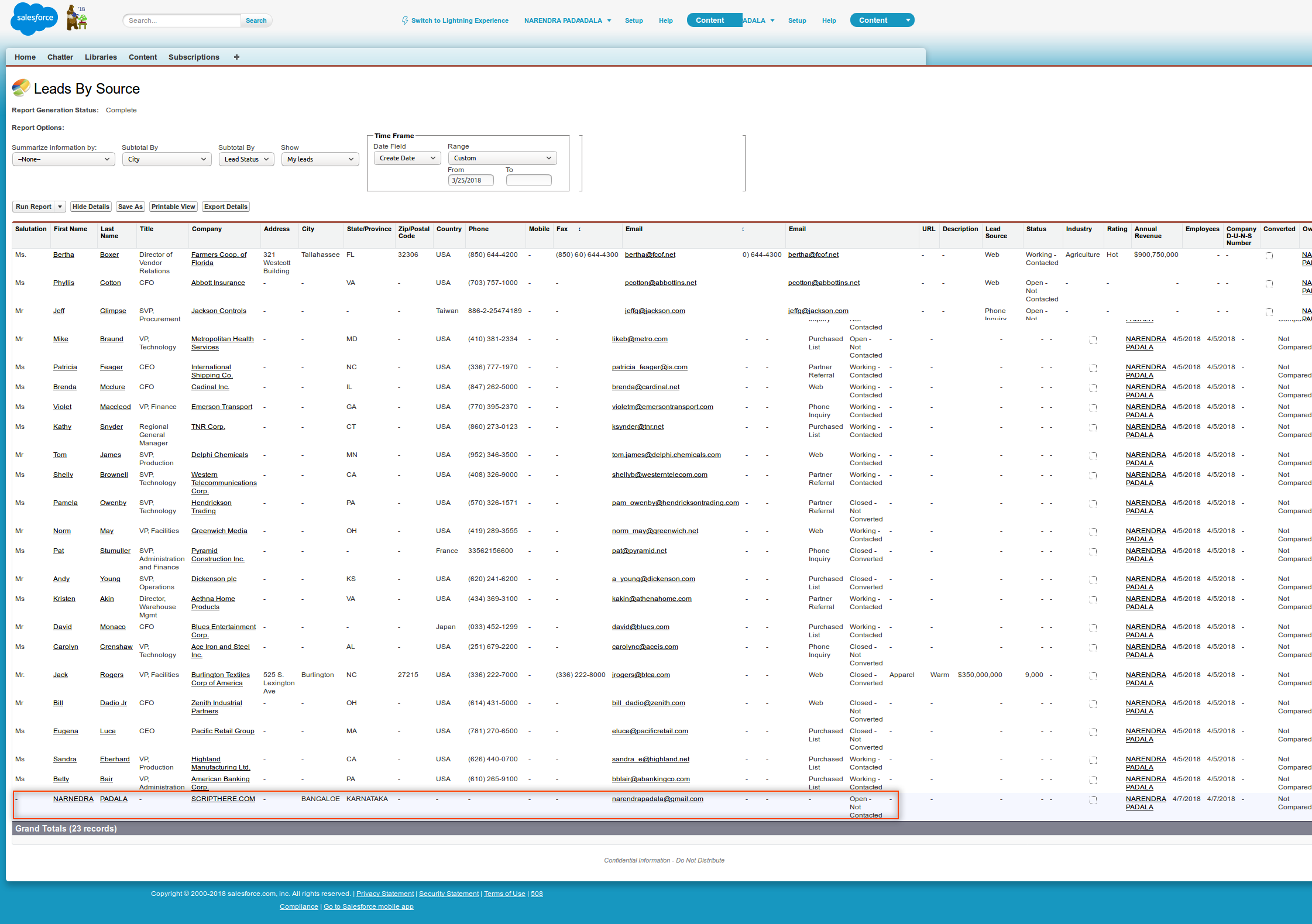This screenshot has width=1312, height=924.
Task: Open the Chatter tab
Action: coord(60,57)
